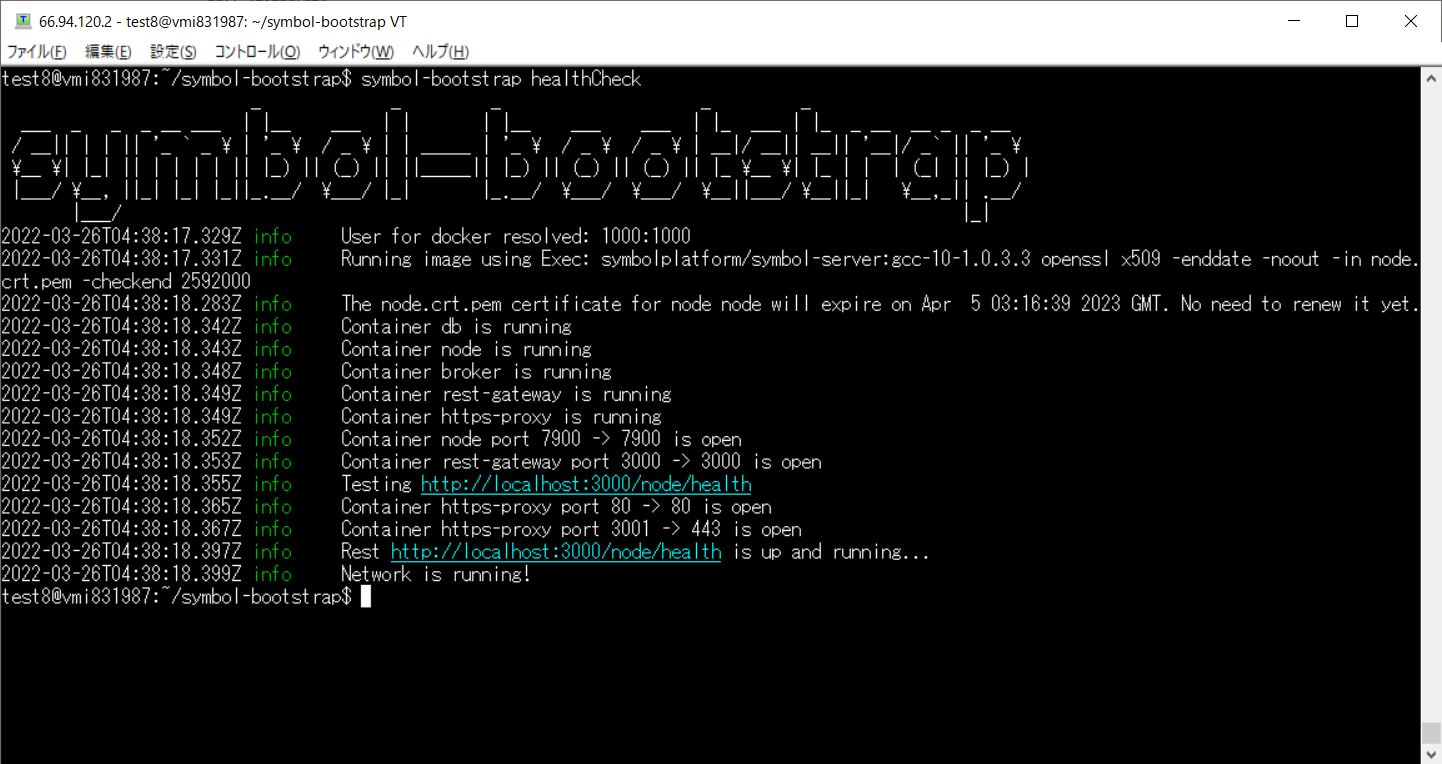Open the 設定(S) menu
The width and height of the screenshot is (1442, 764).
pos(173,52)
